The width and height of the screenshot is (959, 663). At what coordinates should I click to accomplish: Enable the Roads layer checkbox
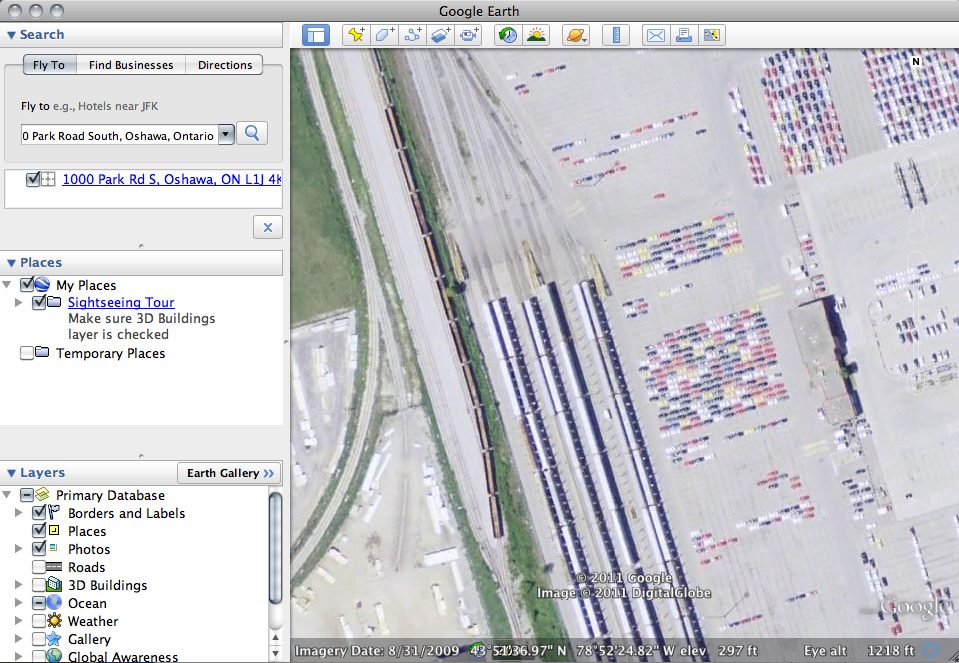(x=40, y=567)
